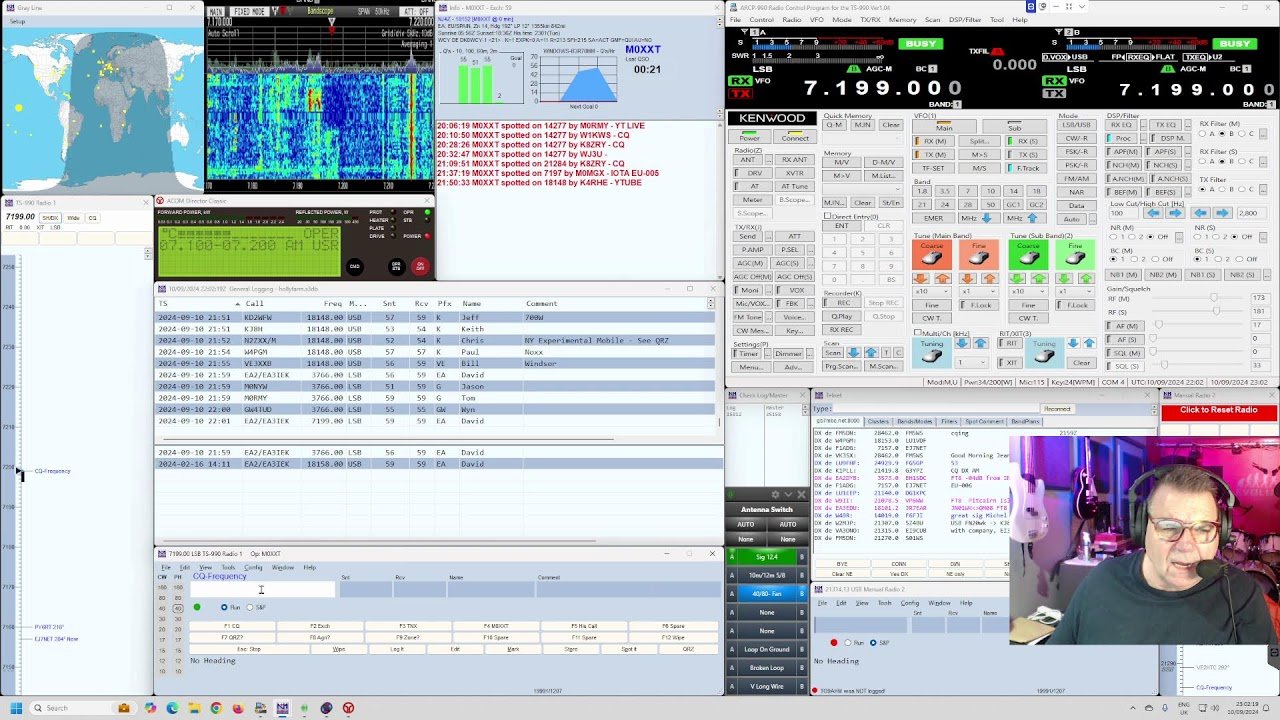Open Config menu in Radio 1 entry window
This screenshot has width=1280, height=720.
coord(253,567)
